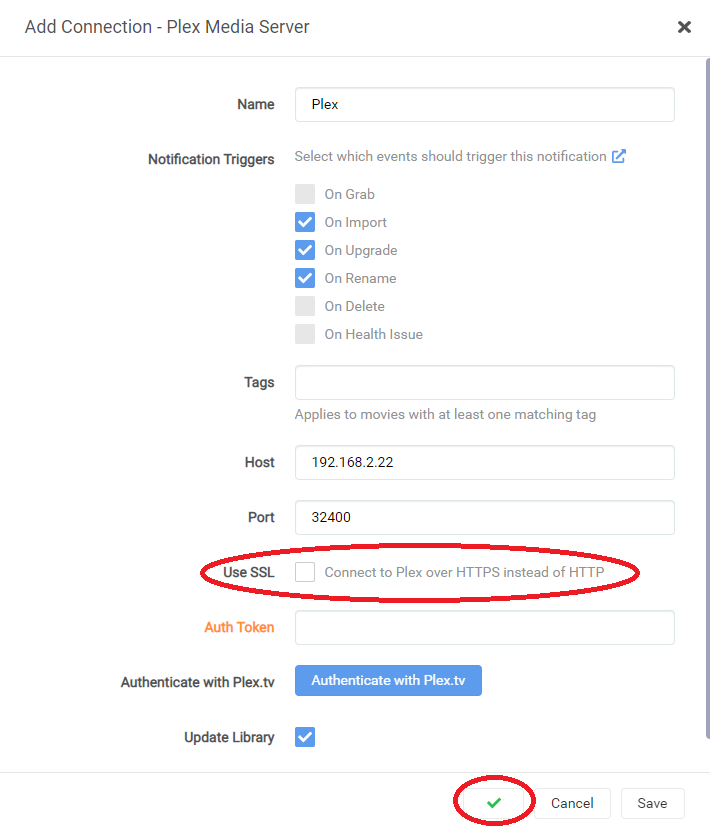Click inside the Name field
This screenshot has height=830, width=710.
[x=484, y=104]
